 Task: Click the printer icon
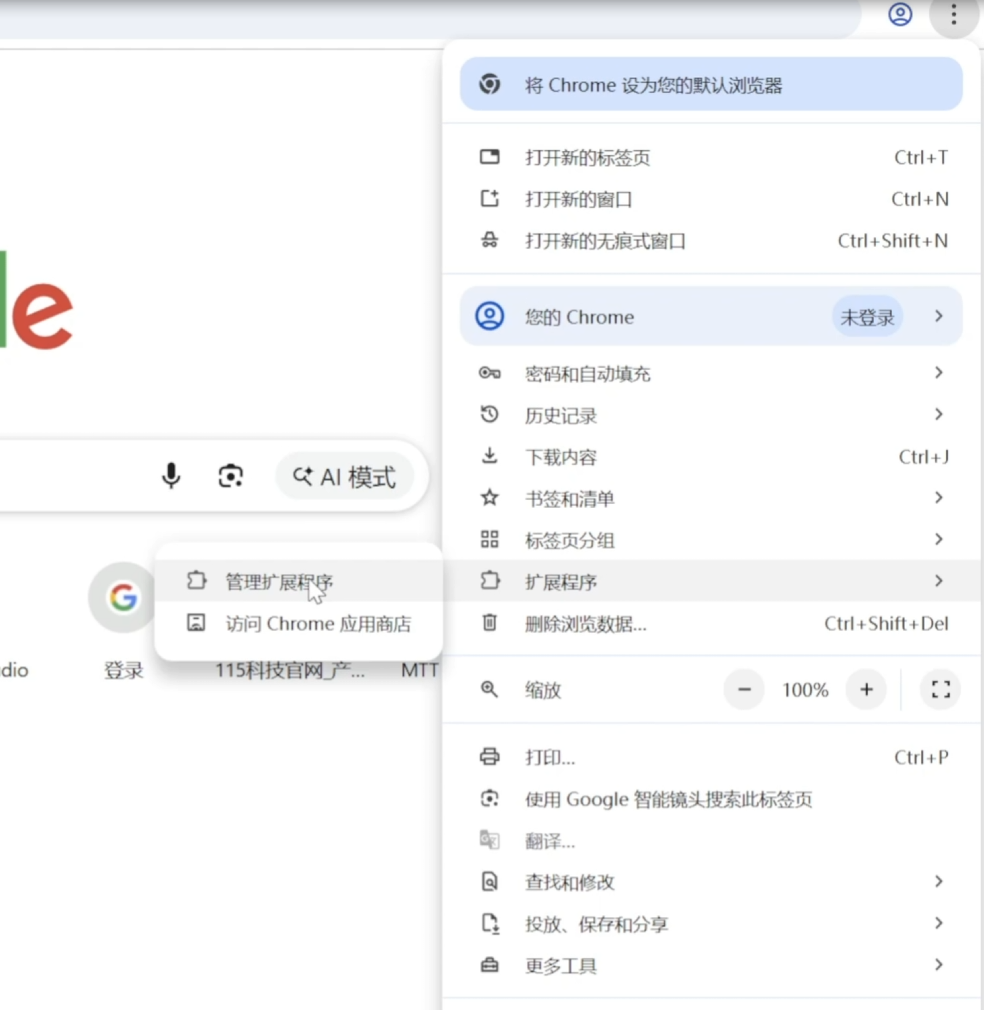click(x=489, y=756)
